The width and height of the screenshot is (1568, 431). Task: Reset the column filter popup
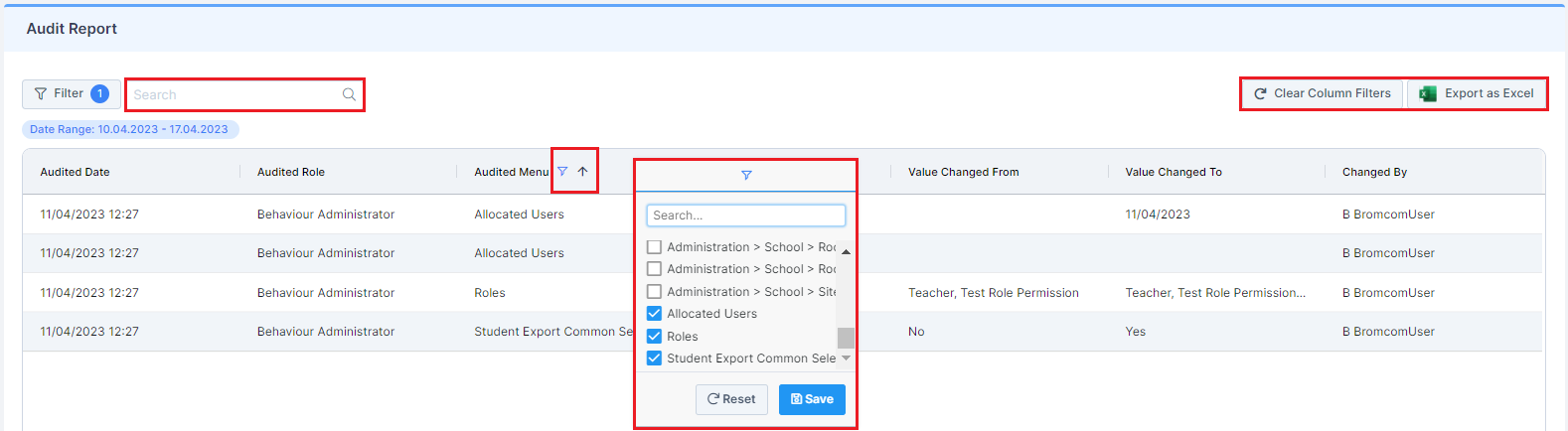coord(731,399)
